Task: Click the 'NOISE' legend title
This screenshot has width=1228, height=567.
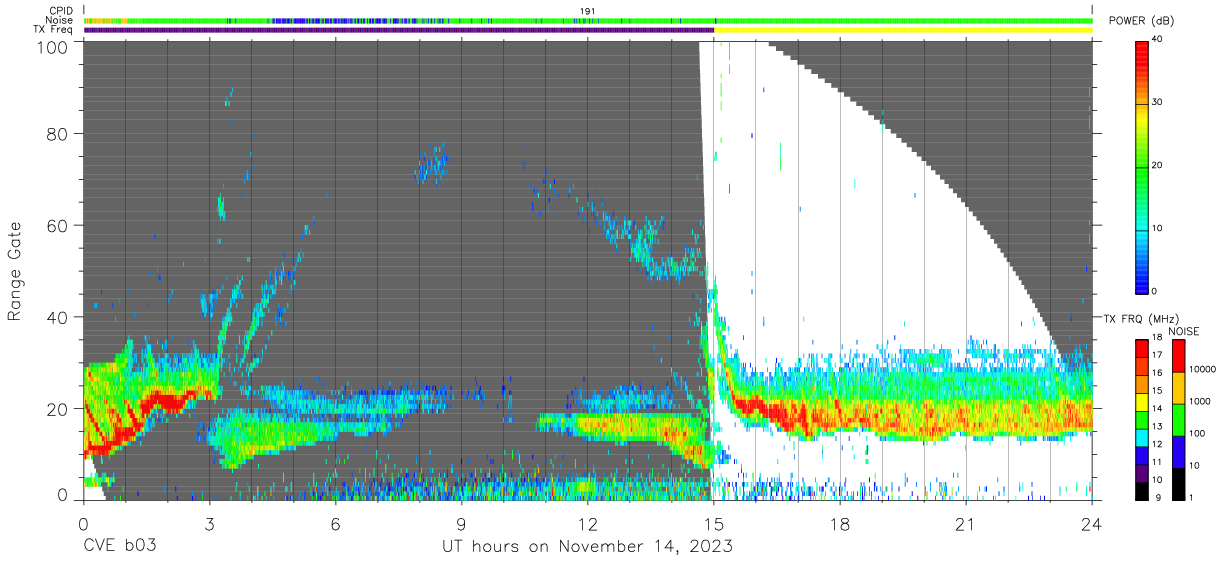Action: [1182, 331]
